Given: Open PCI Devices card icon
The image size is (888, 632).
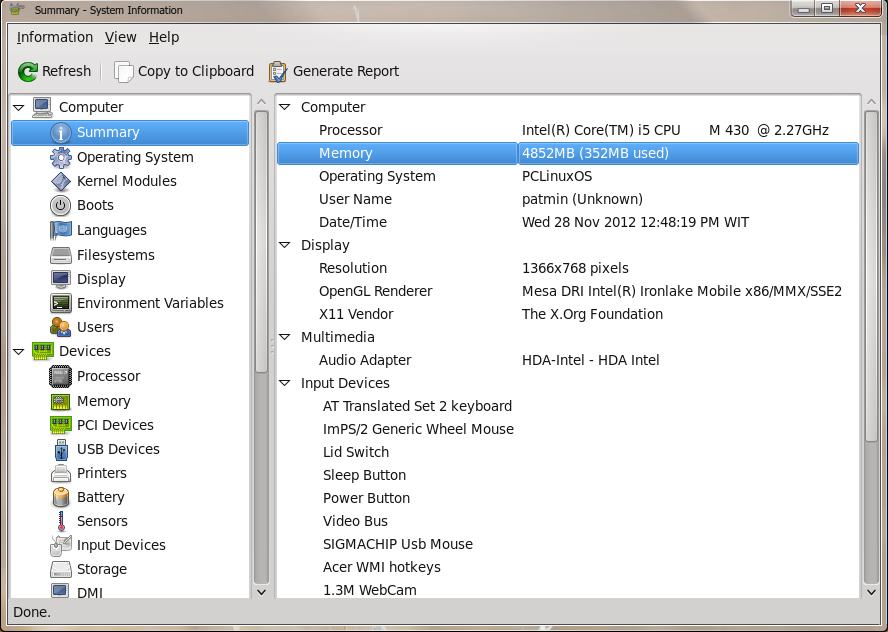Looking at the screenshot, I should (61, 425).
